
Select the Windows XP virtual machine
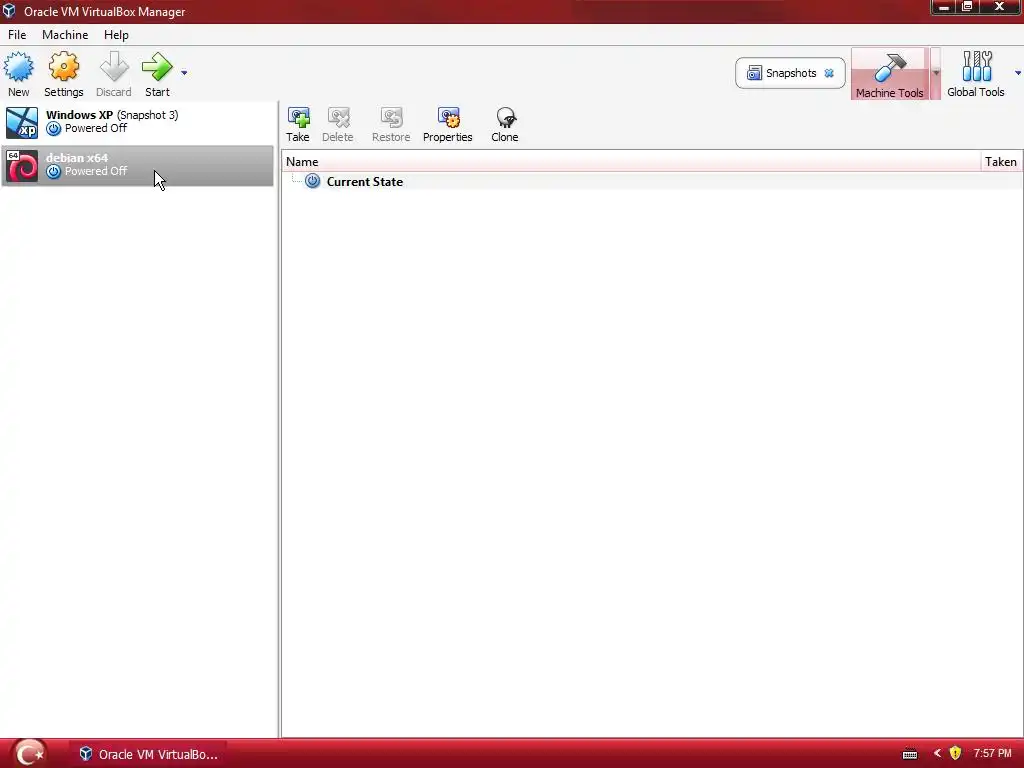click(x=138, y=123)
